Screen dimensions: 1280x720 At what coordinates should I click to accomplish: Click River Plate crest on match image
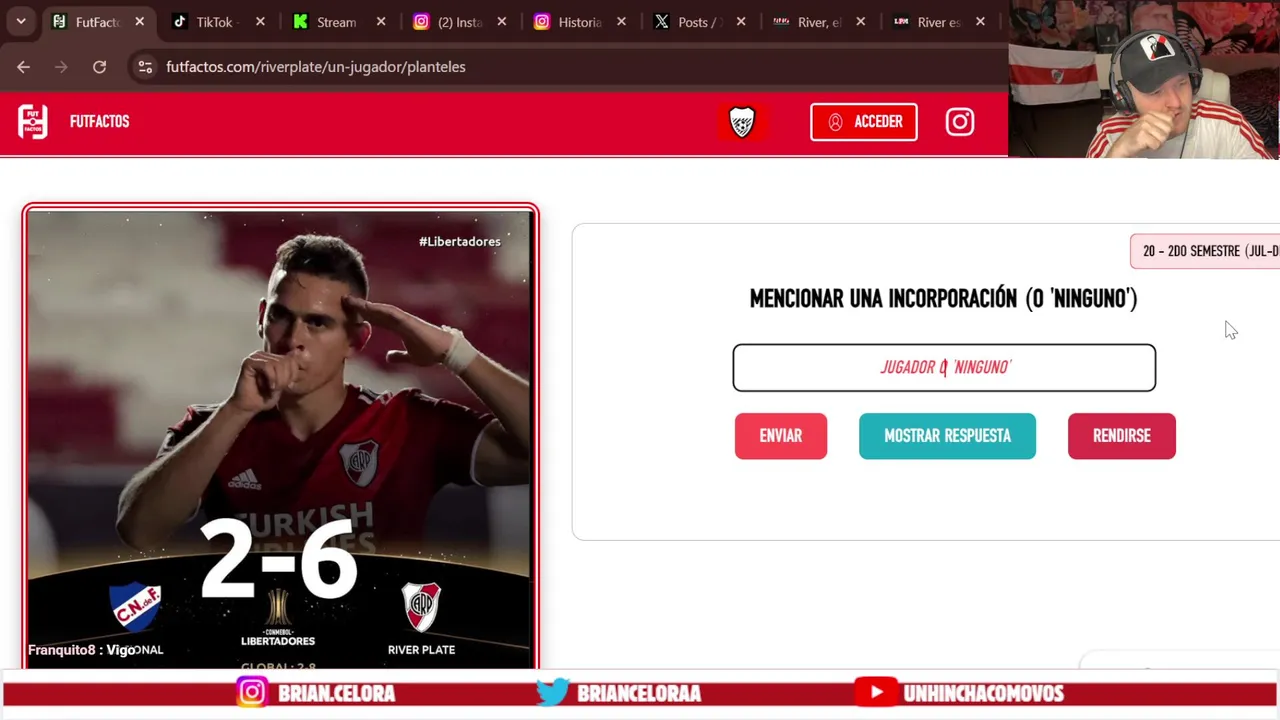coord(421,607)
